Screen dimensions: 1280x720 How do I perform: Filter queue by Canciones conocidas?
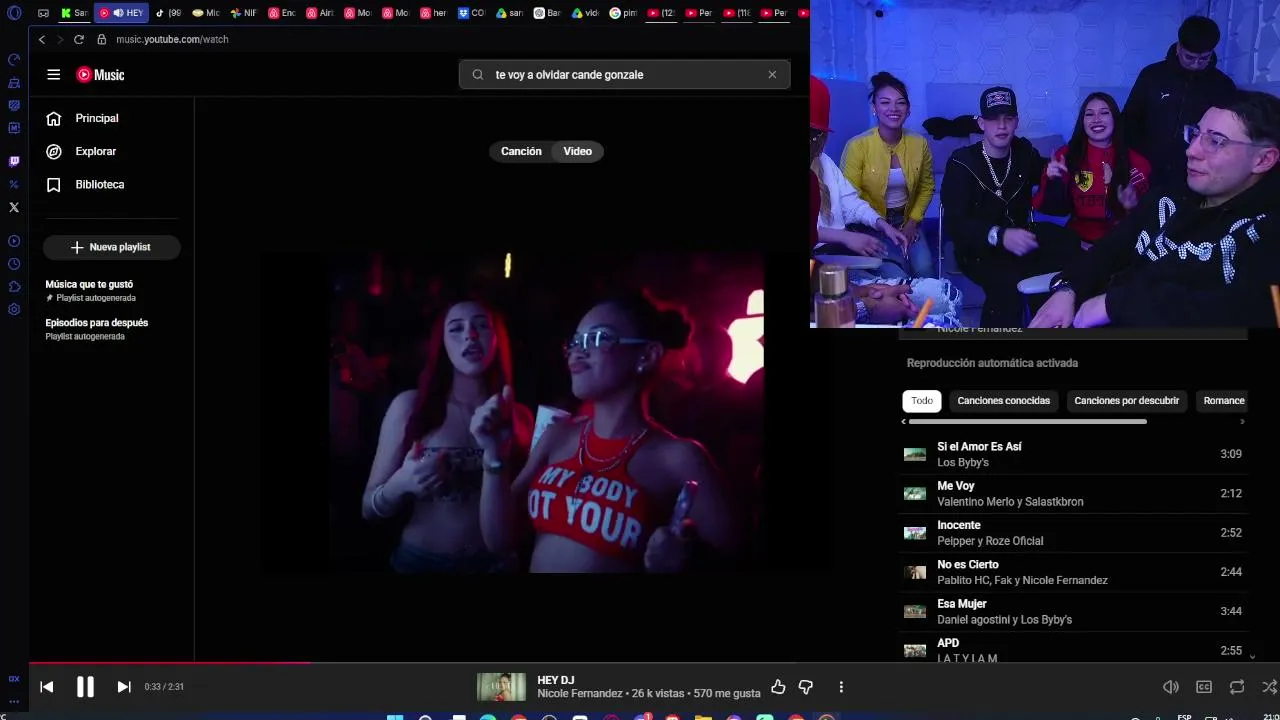1003,401
